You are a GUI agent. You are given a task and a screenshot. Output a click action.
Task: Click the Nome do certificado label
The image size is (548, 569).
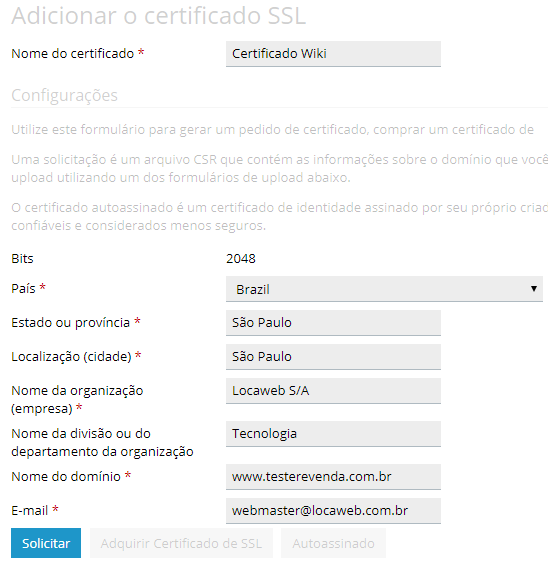coord(73,54)
